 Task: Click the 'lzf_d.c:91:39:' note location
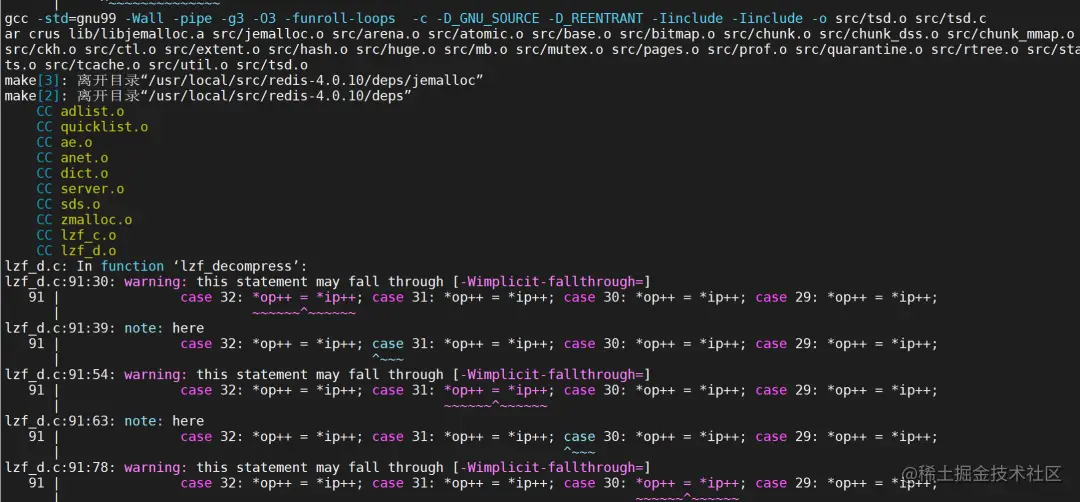(60, 328)
